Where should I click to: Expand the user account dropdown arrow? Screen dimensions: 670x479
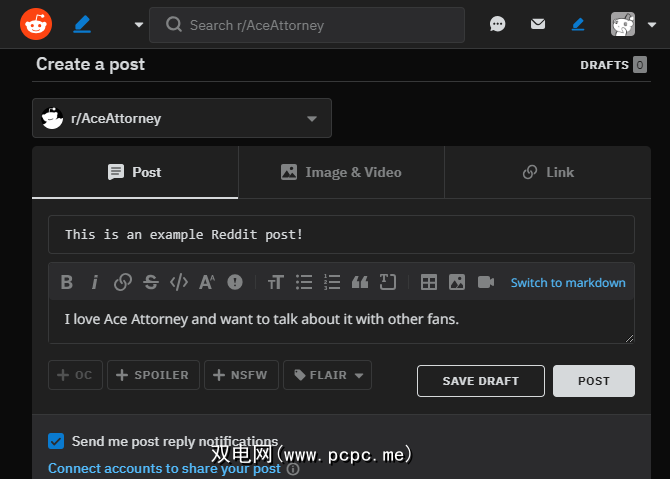(x=652, y=25)
